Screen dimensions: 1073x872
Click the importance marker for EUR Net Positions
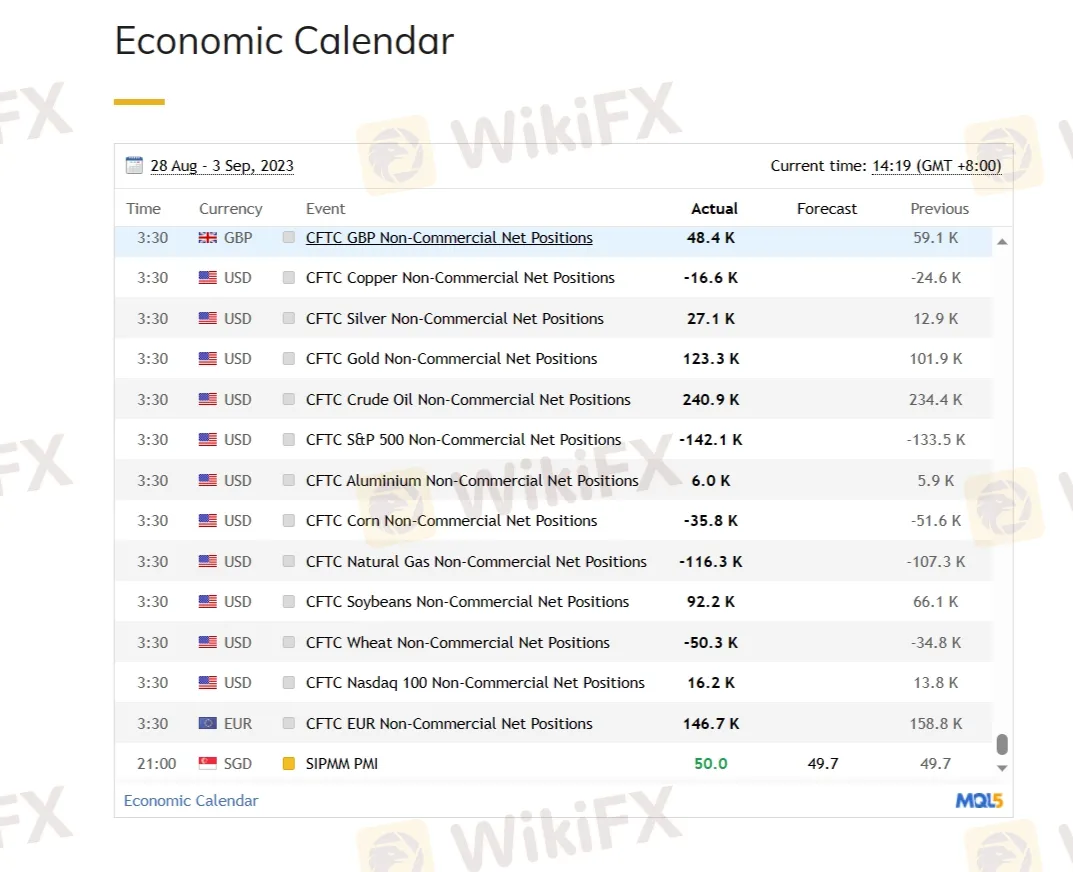(289, 723)
